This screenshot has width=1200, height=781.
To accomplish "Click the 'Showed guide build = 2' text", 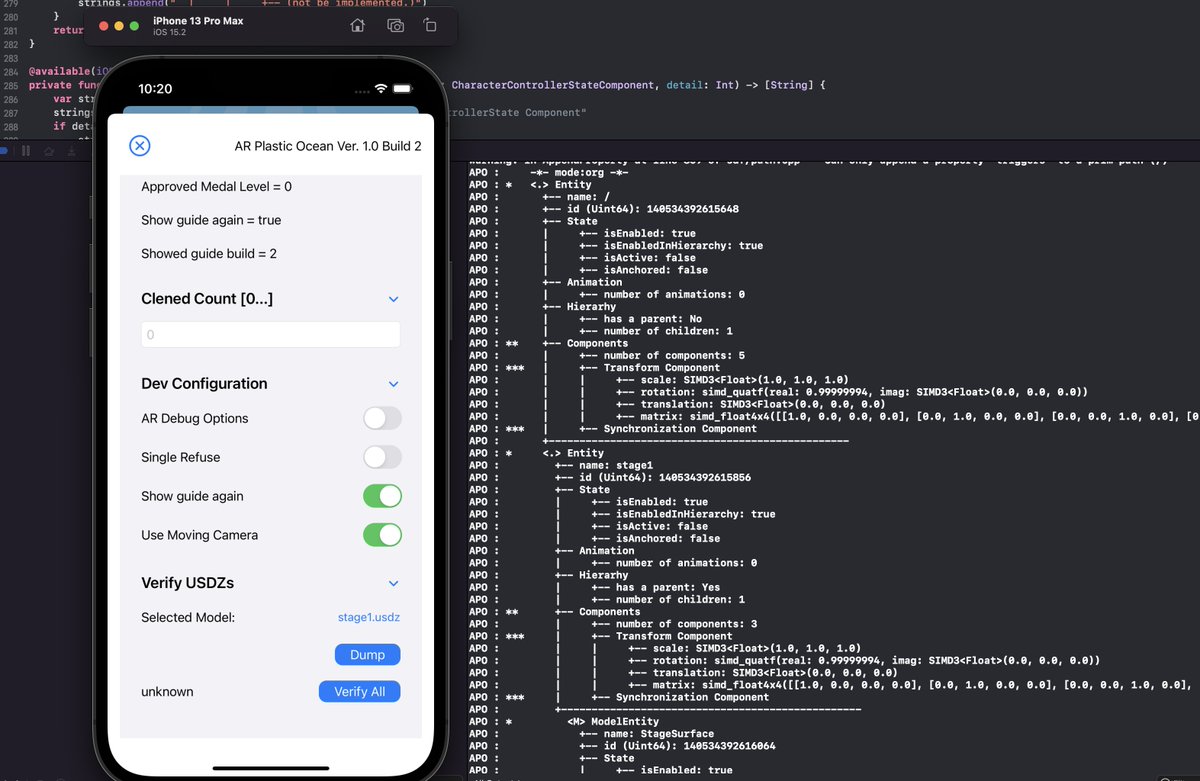I will (x=209, y=254).
